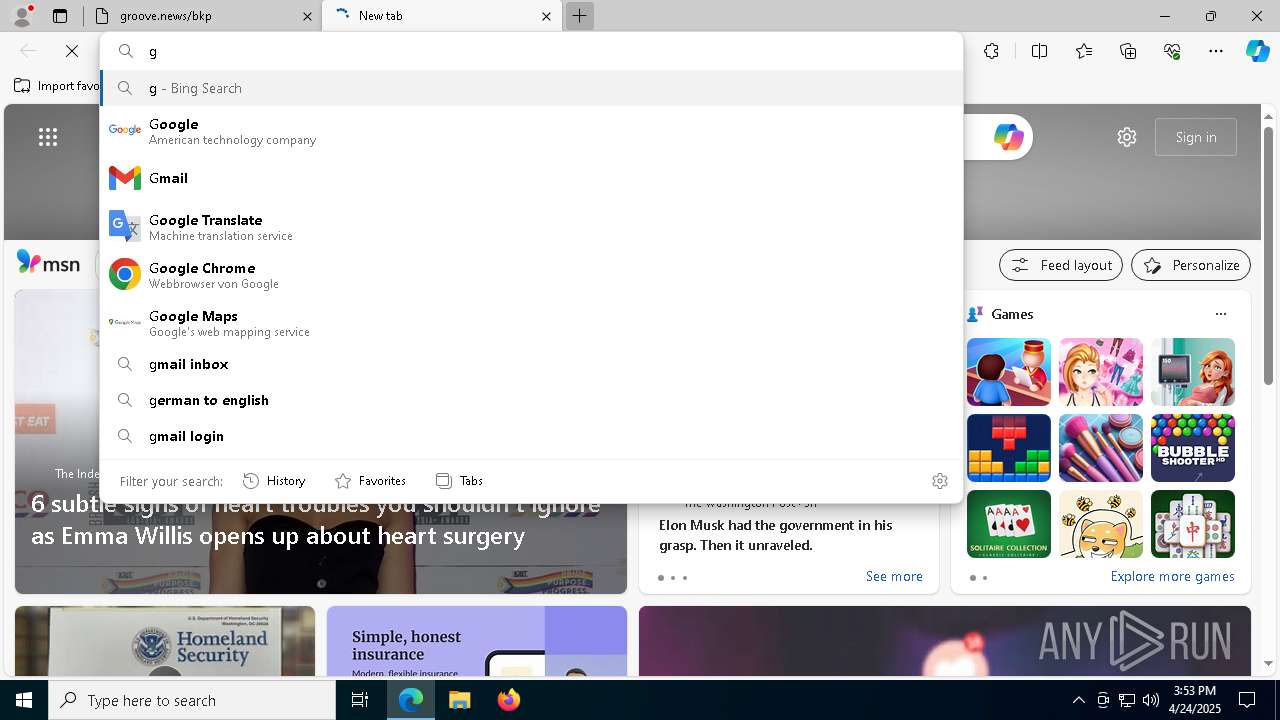Stop loading the page
Viewport: 1280px width, 720px height.
pyautogui.click(x=72, y=51)
